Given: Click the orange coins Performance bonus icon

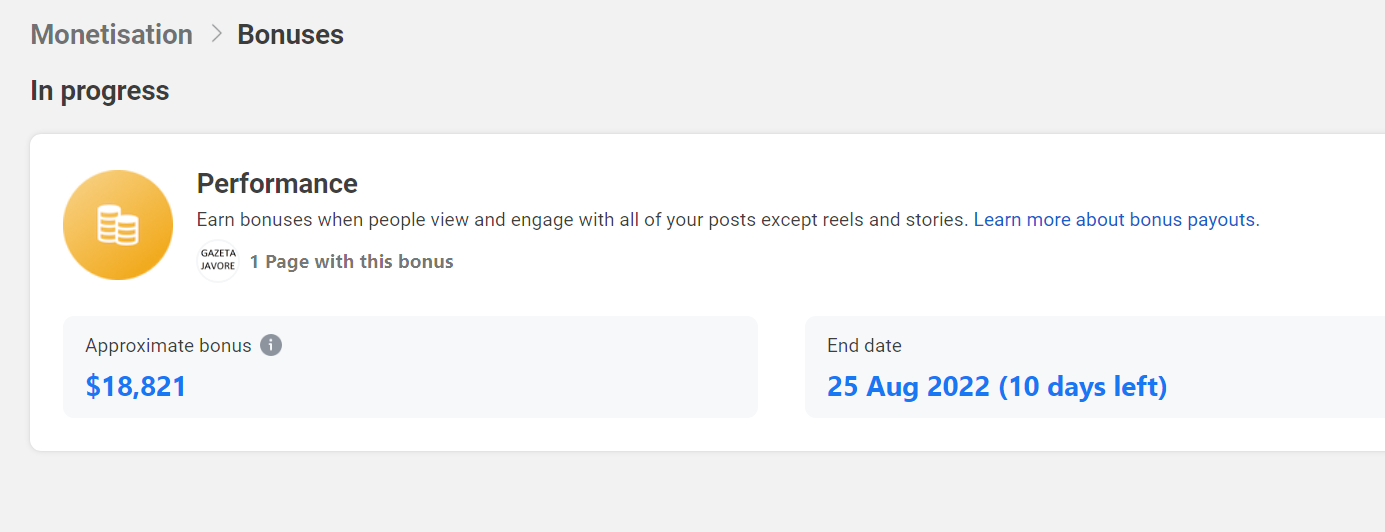Looking at the screenshot, I should pyautogui.click(x=118, y=225).
